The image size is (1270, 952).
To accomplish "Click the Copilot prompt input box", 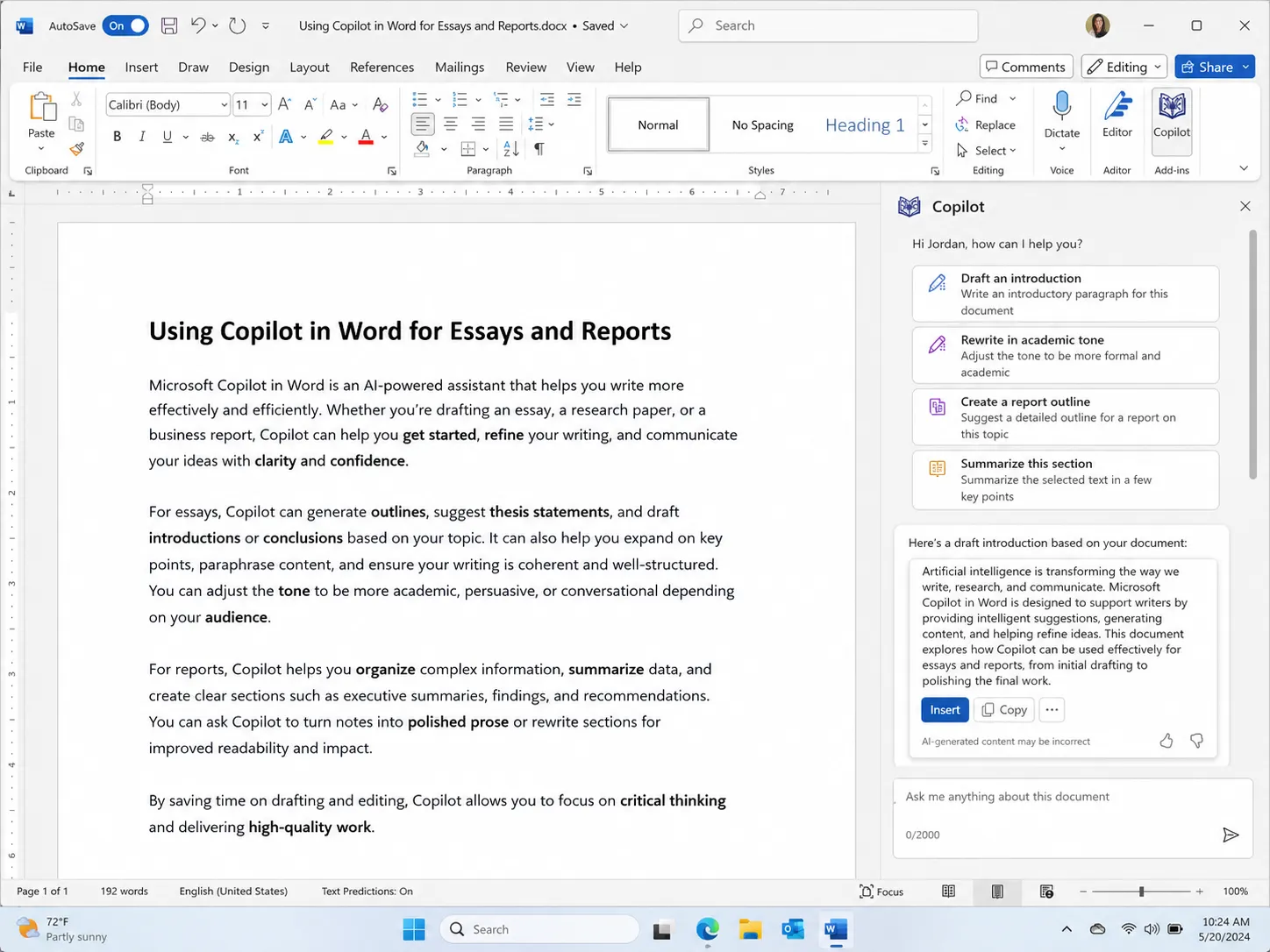I will (x=1073, y=818).
